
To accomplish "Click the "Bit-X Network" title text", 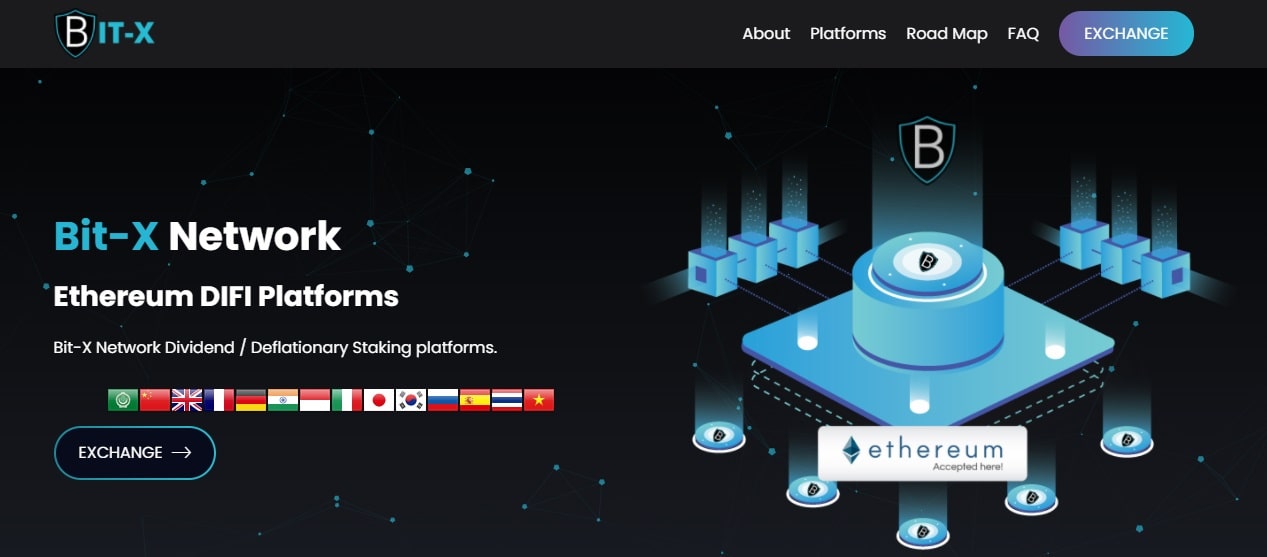I will pyautogui.click(x=197, y=236).
